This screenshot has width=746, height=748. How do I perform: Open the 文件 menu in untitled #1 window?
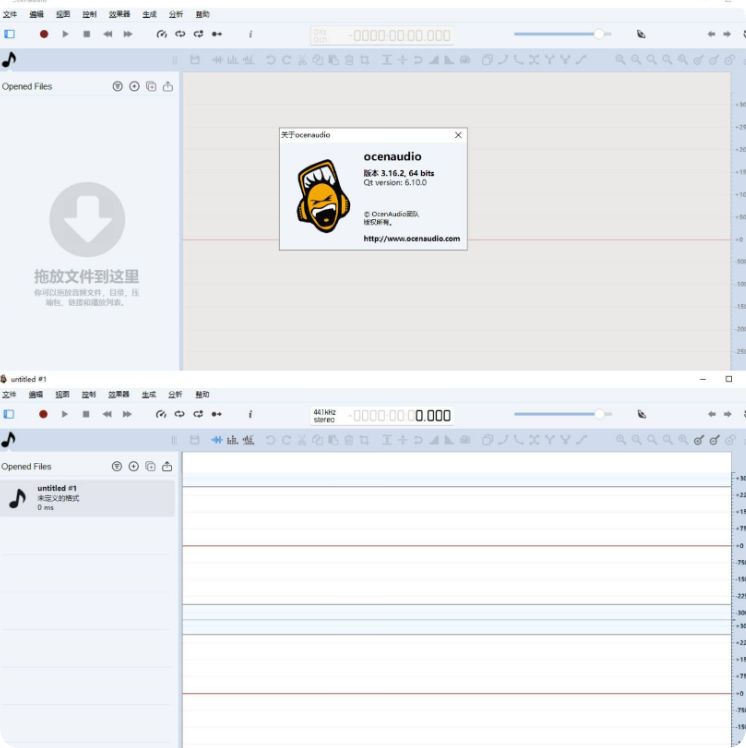click(10, 395)
